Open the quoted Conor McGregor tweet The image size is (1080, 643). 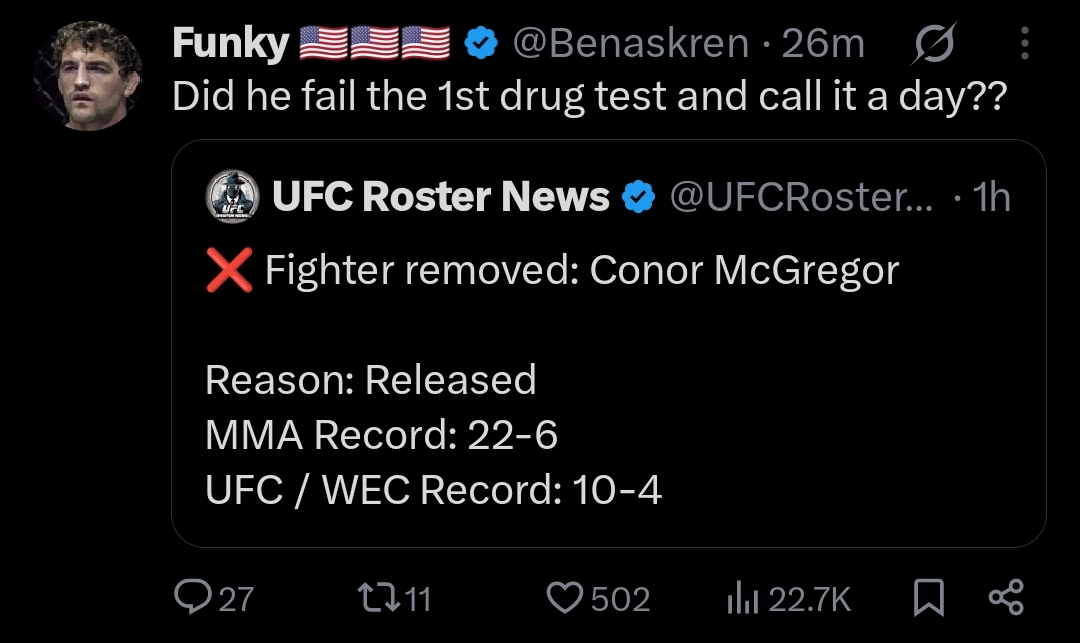608,400
